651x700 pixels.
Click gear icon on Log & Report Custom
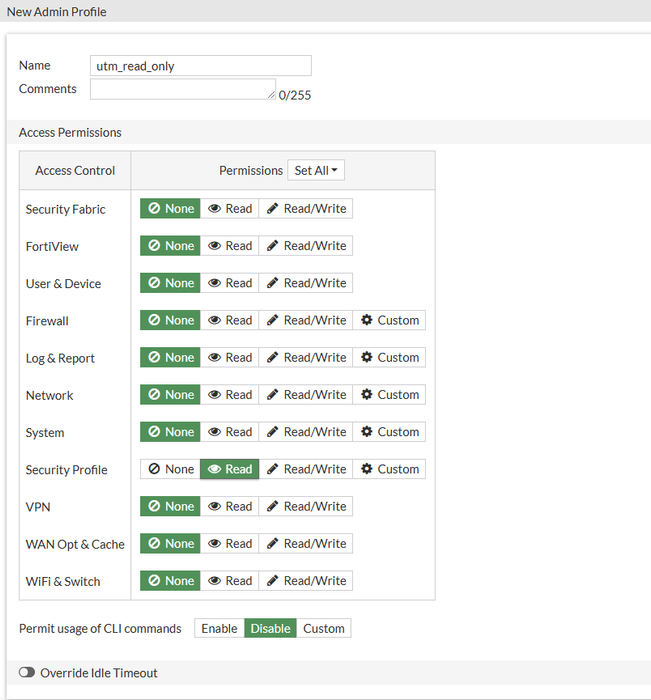pyautogui.click(x=367, y=358)
